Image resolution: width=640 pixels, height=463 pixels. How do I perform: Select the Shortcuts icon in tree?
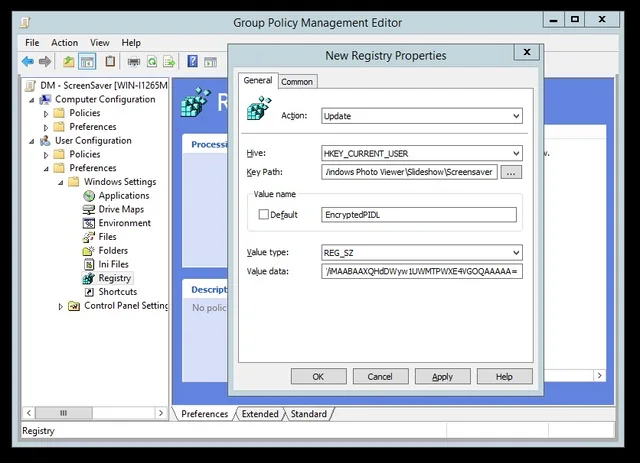pyautogui.click(x=89, y=292)
